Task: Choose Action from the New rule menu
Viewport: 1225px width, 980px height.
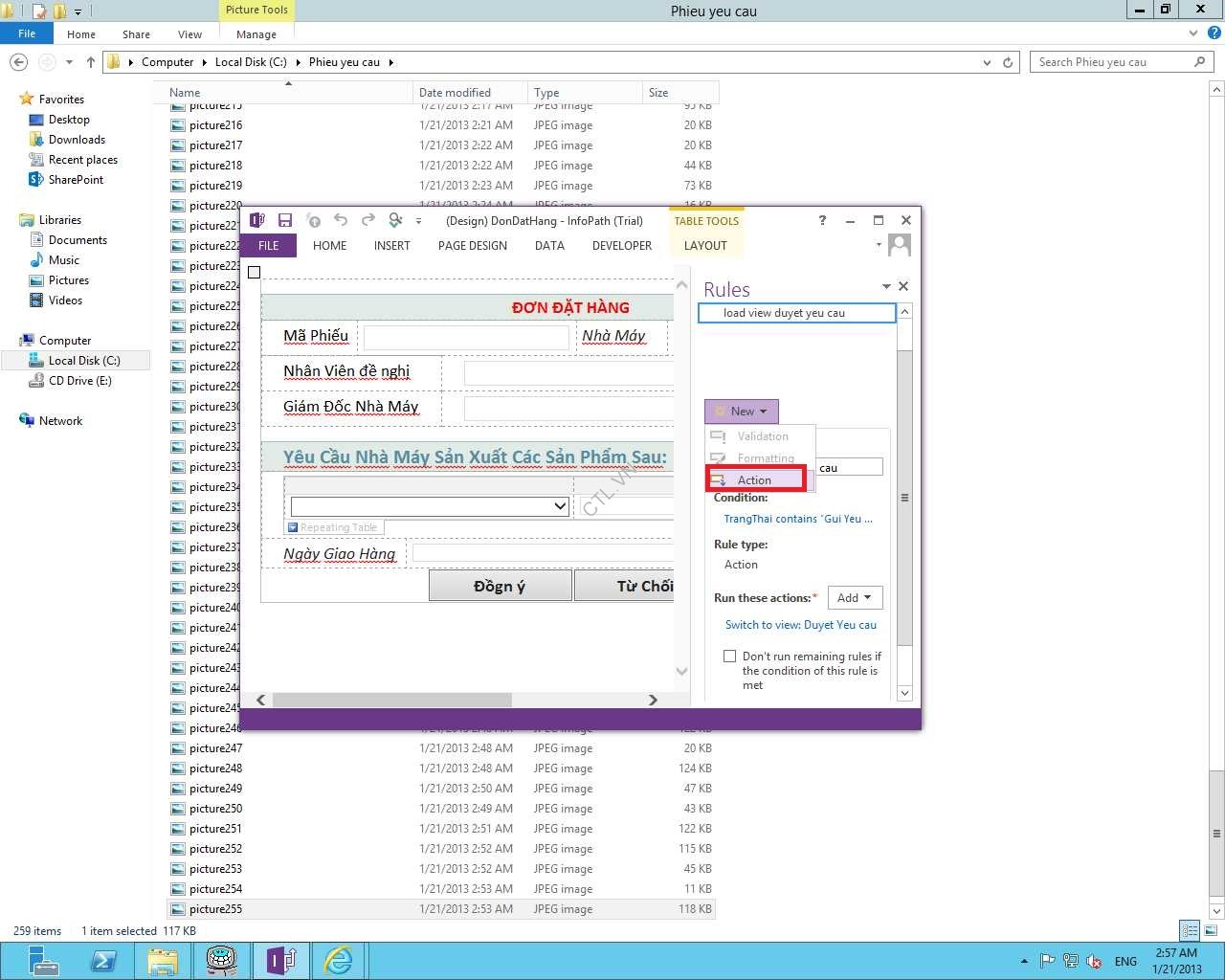Action: [754, 480]
